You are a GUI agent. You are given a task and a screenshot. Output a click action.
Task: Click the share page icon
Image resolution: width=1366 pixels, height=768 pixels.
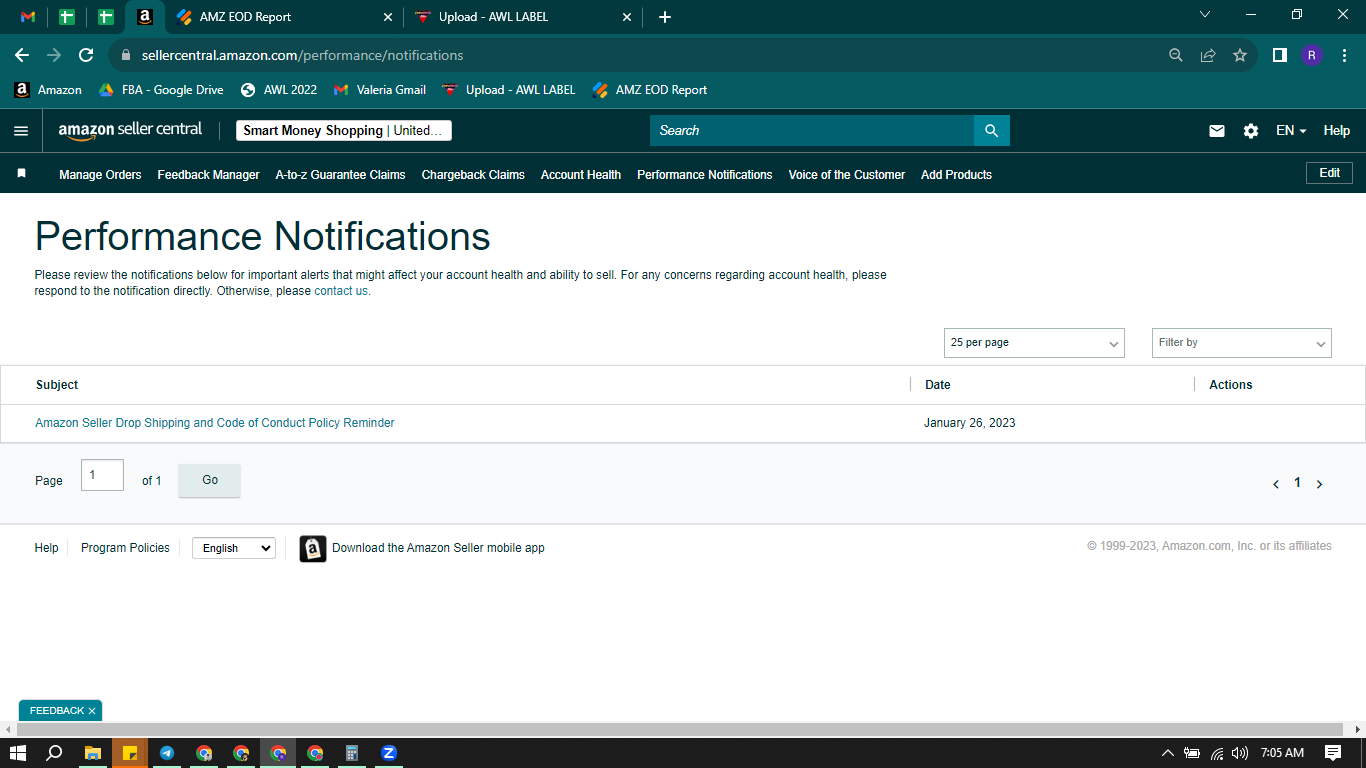point(1208,55)
